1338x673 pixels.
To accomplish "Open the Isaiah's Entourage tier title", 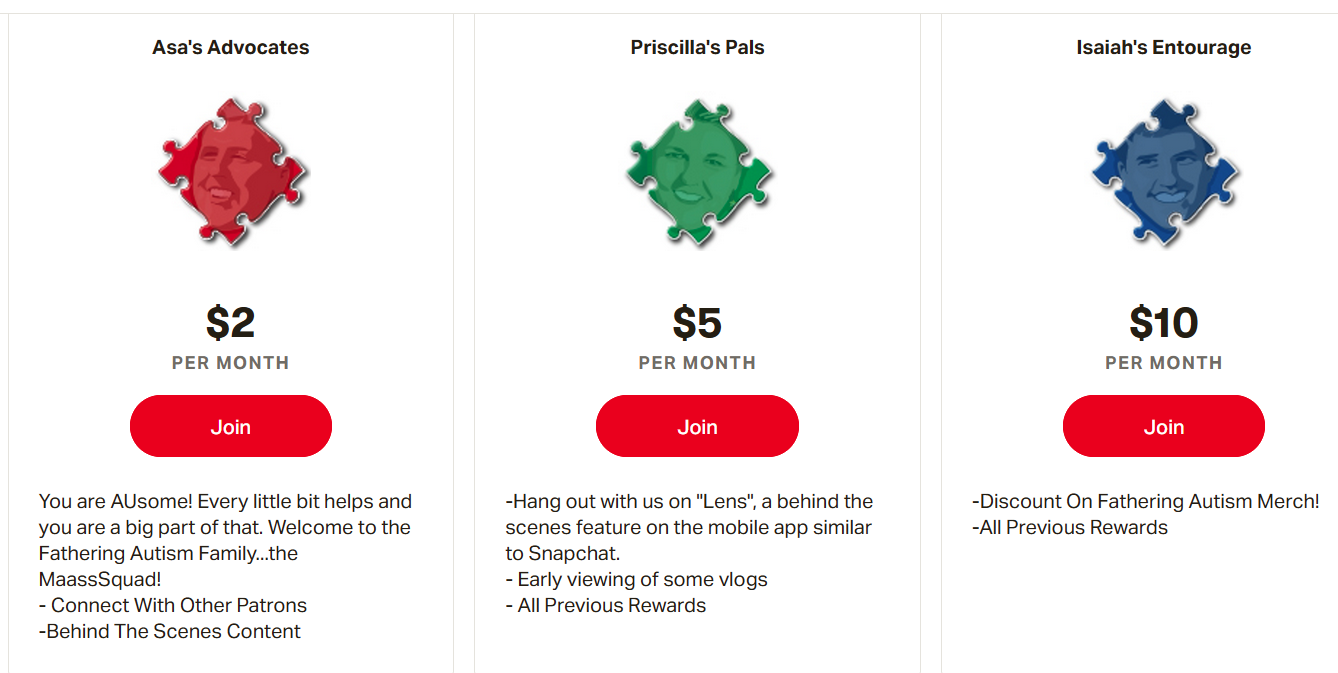I will tap(1164, 47).
